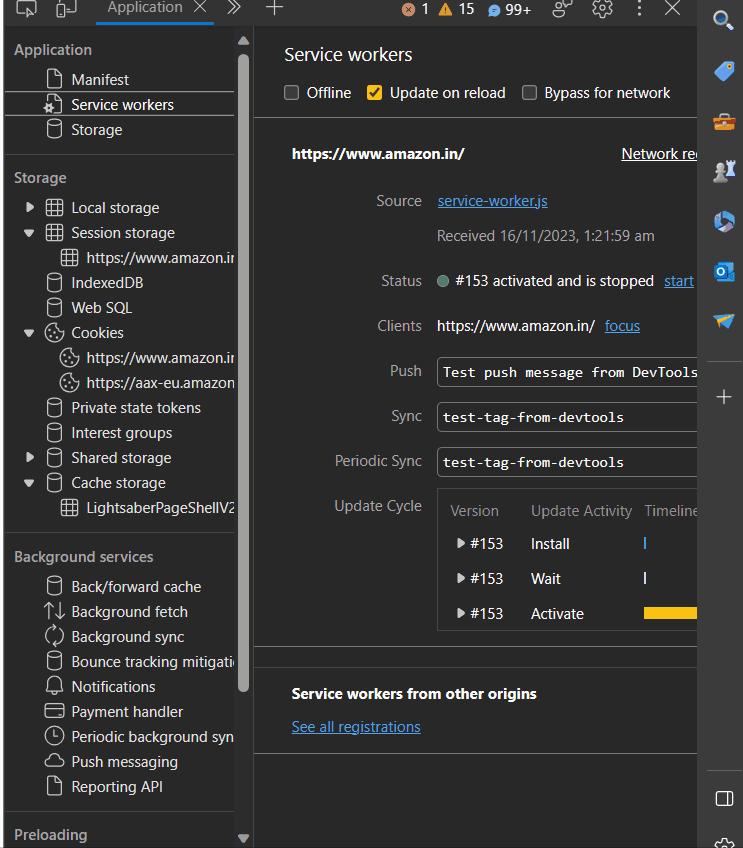The image size is (743, 848).
Task: Open the Edge sidebar search icon
Action: pos(724,20)
